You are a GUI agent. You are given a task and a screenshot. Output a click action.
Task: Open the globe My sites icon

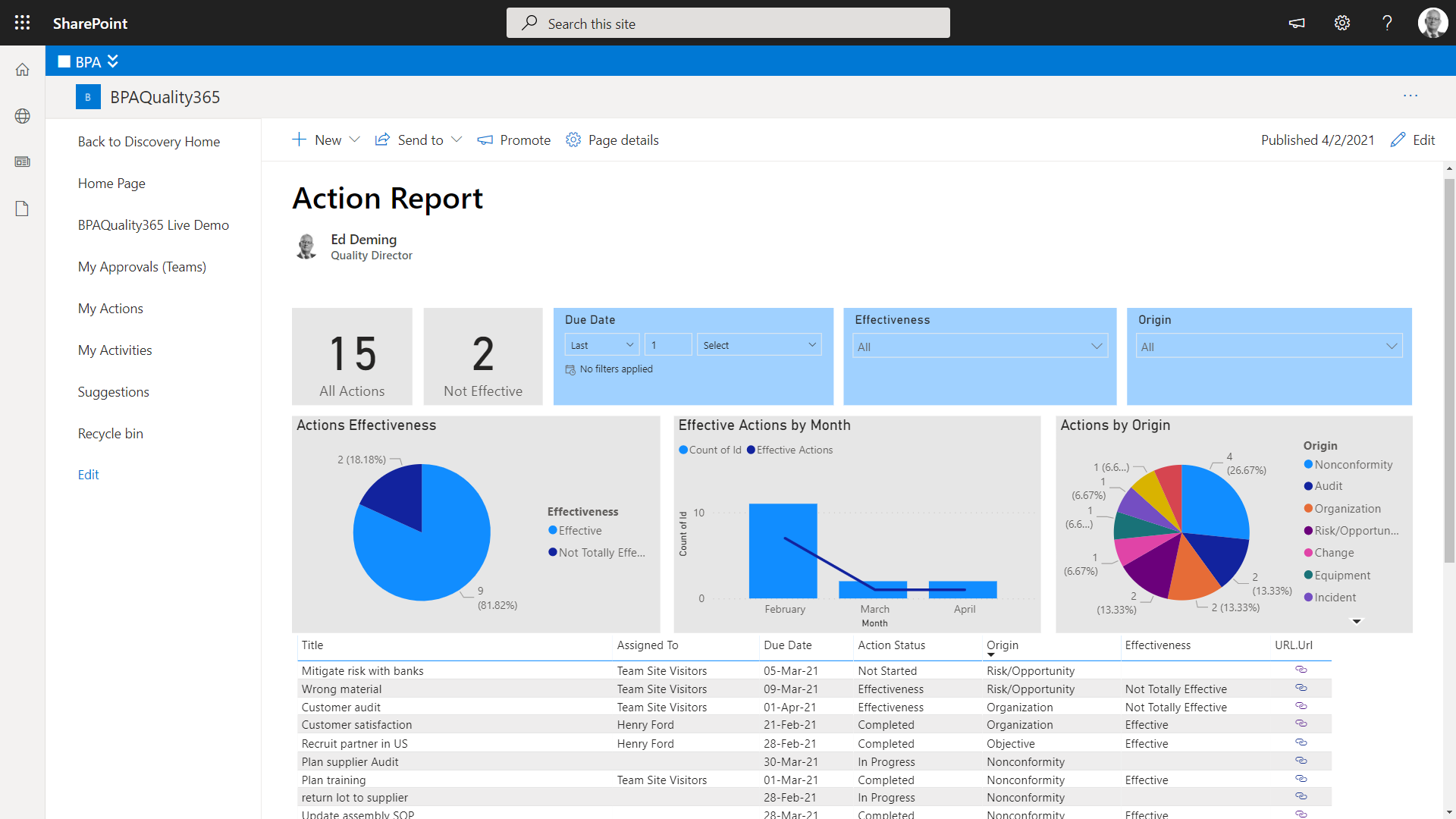pos(22,116)
